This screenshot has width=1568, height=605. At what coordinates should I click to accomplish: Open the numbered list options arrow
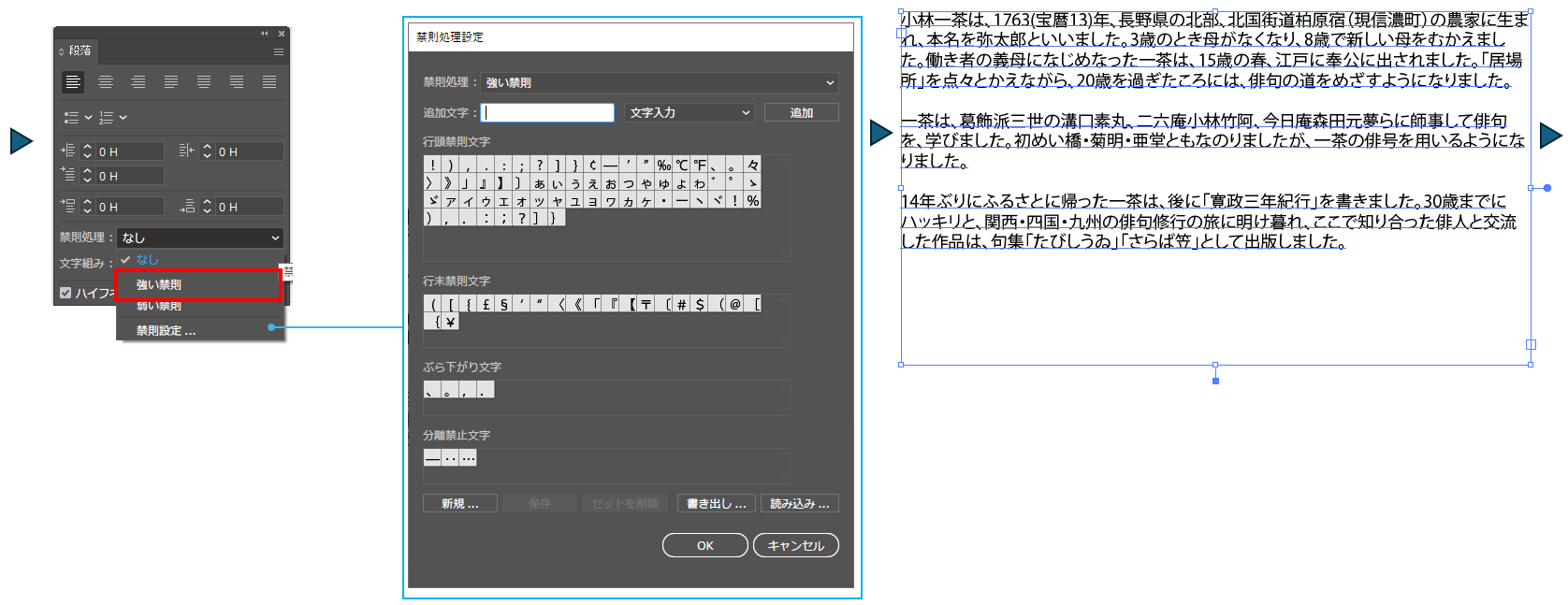123,118
